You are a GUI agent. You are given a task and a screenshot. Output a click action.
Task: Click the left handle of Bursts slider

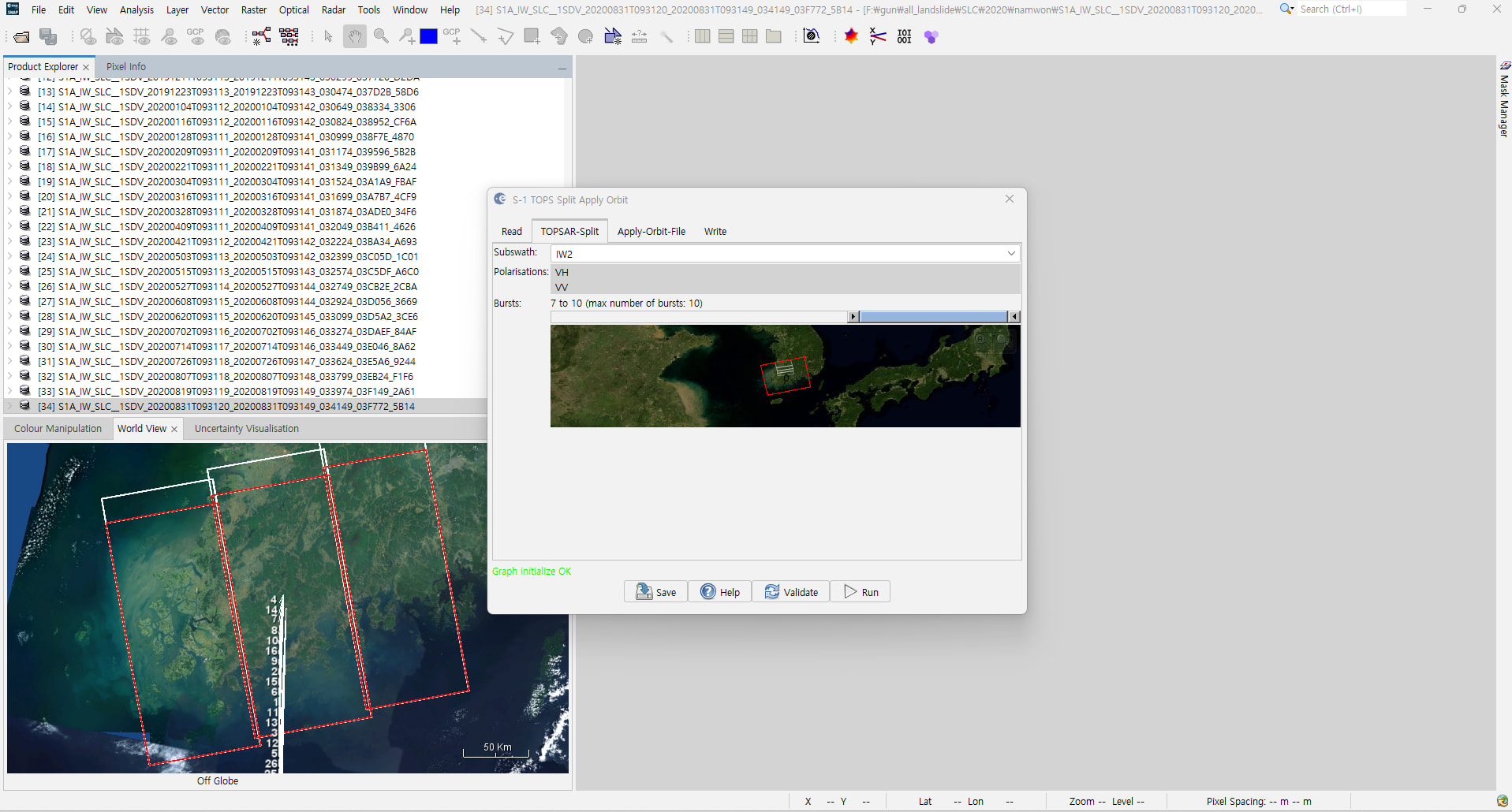coord(853,317)
